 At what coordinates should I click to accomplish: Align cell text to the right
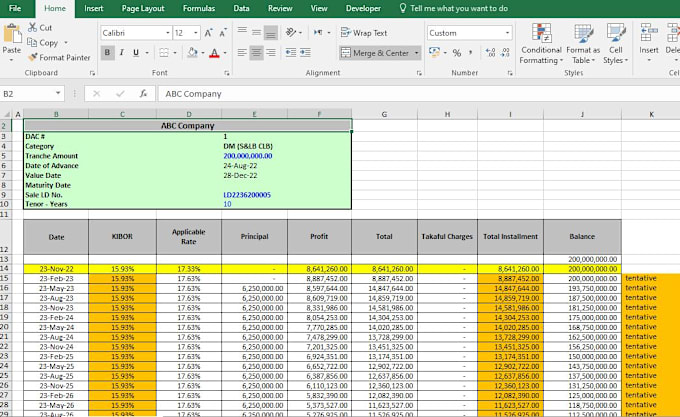pos(271,53)
